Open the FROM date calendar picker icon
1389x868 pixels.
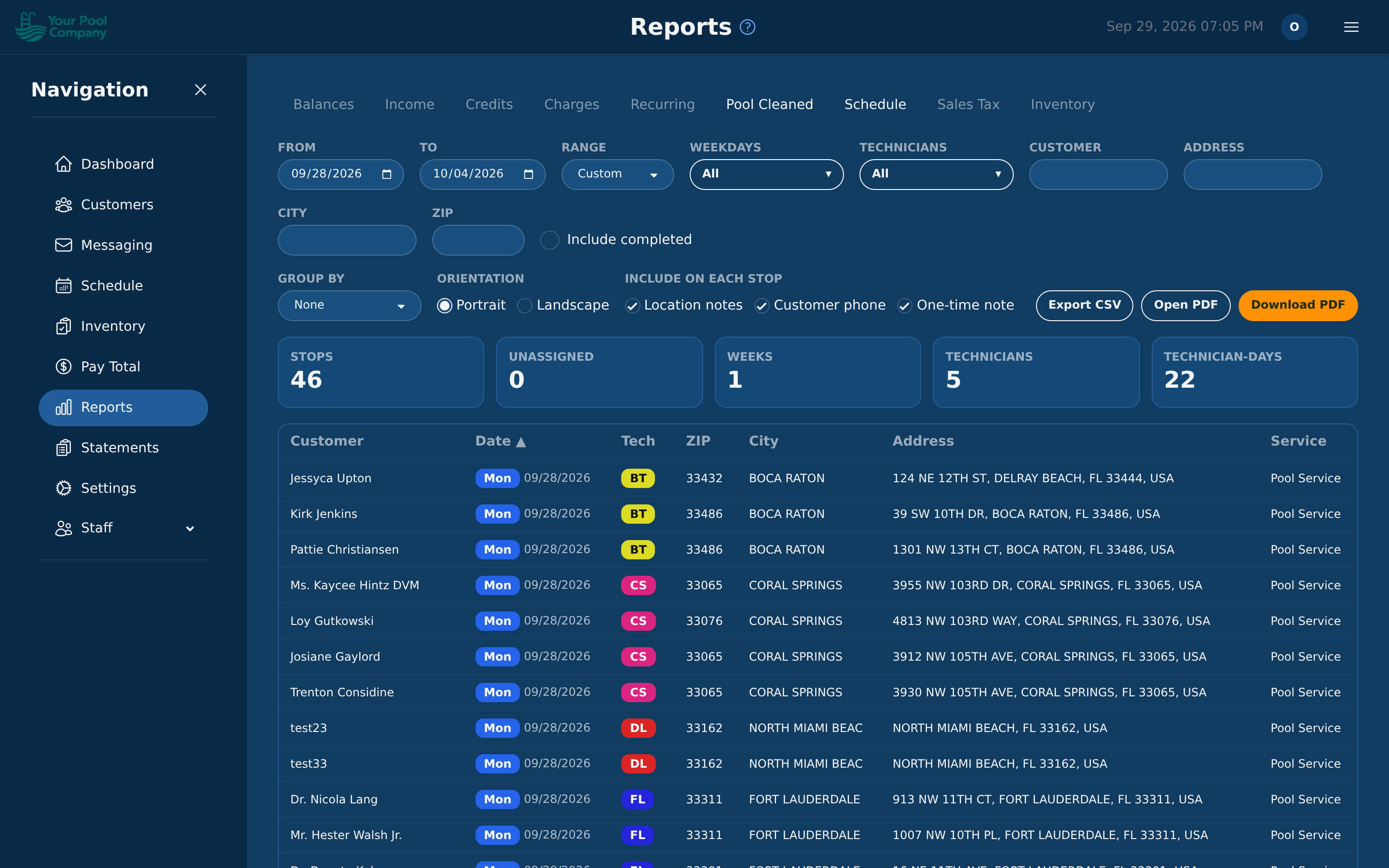point(387,174)
